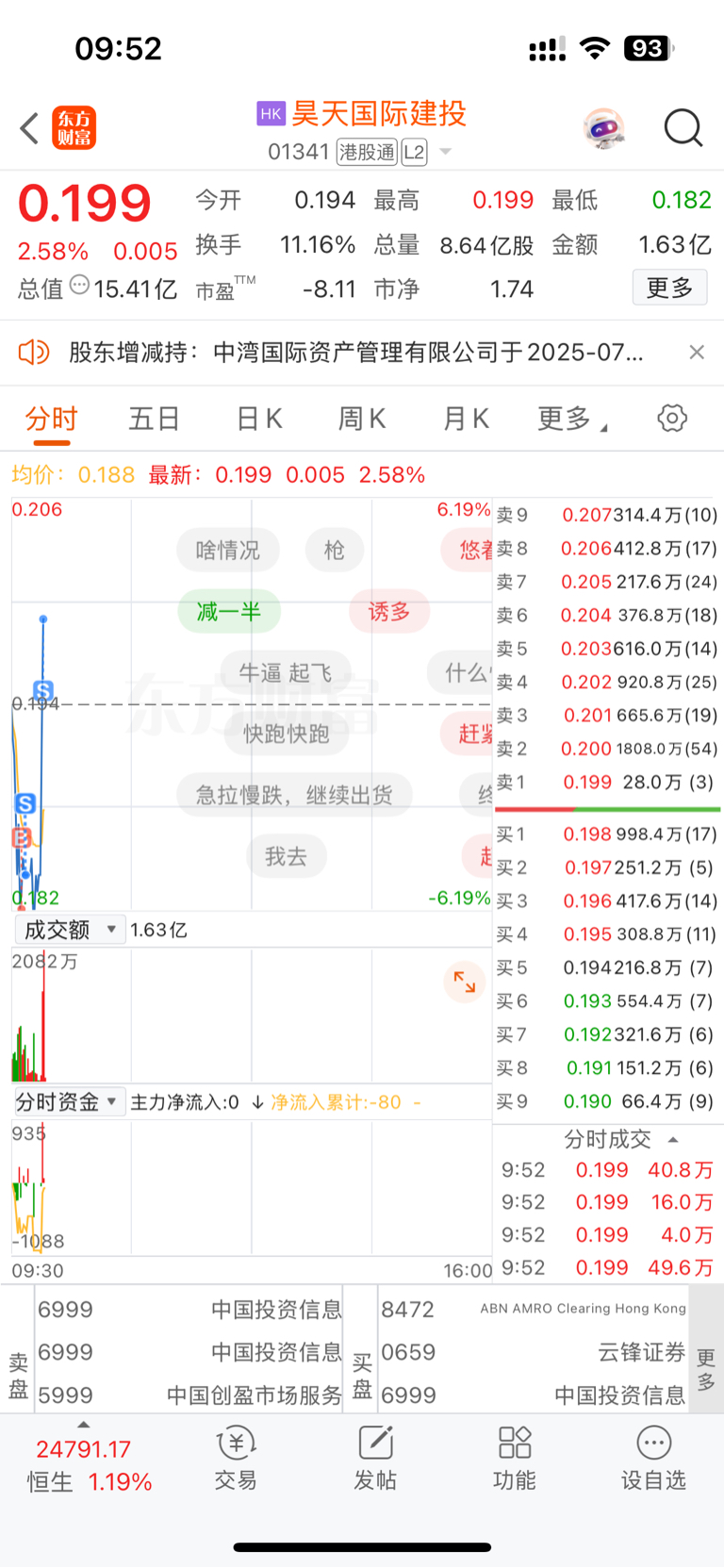Open the 功能 functions icon
This screenshot has height=1568, width=724.
(515, 1458)
